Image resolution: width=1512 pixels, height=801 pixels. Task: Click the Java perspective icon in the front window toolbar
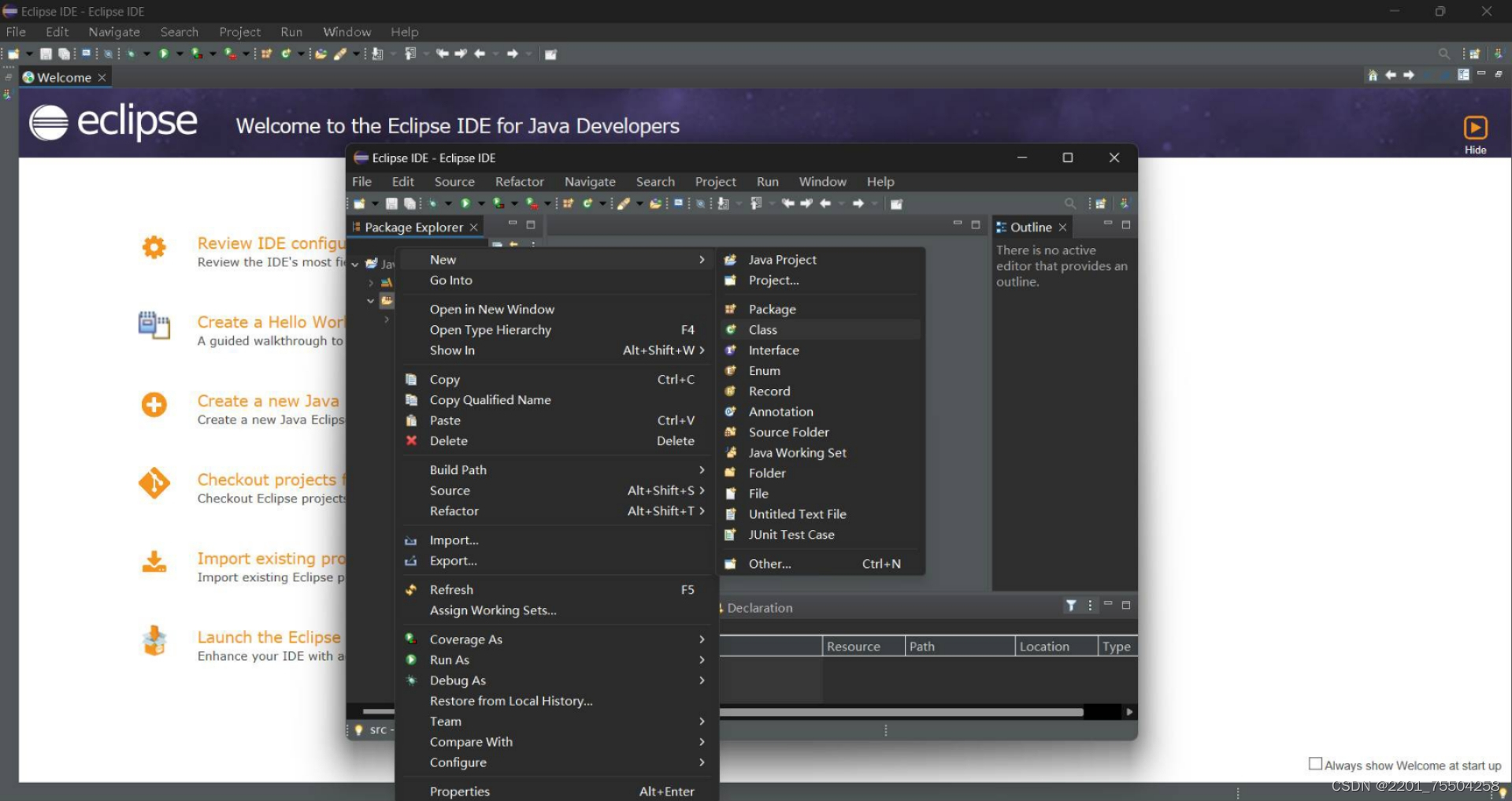point(1125,203)
